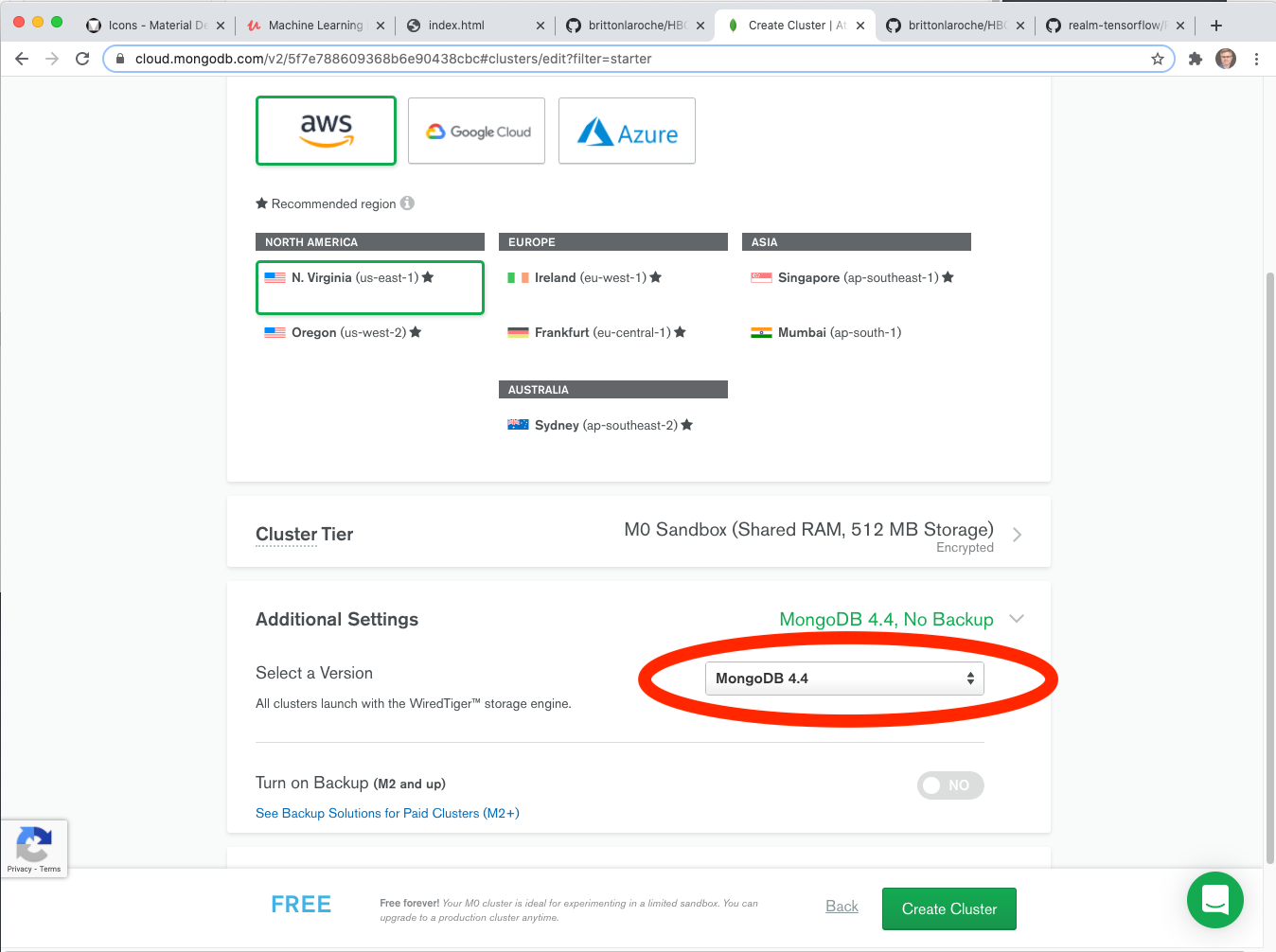Click the site lock icon in address bar

120,59
